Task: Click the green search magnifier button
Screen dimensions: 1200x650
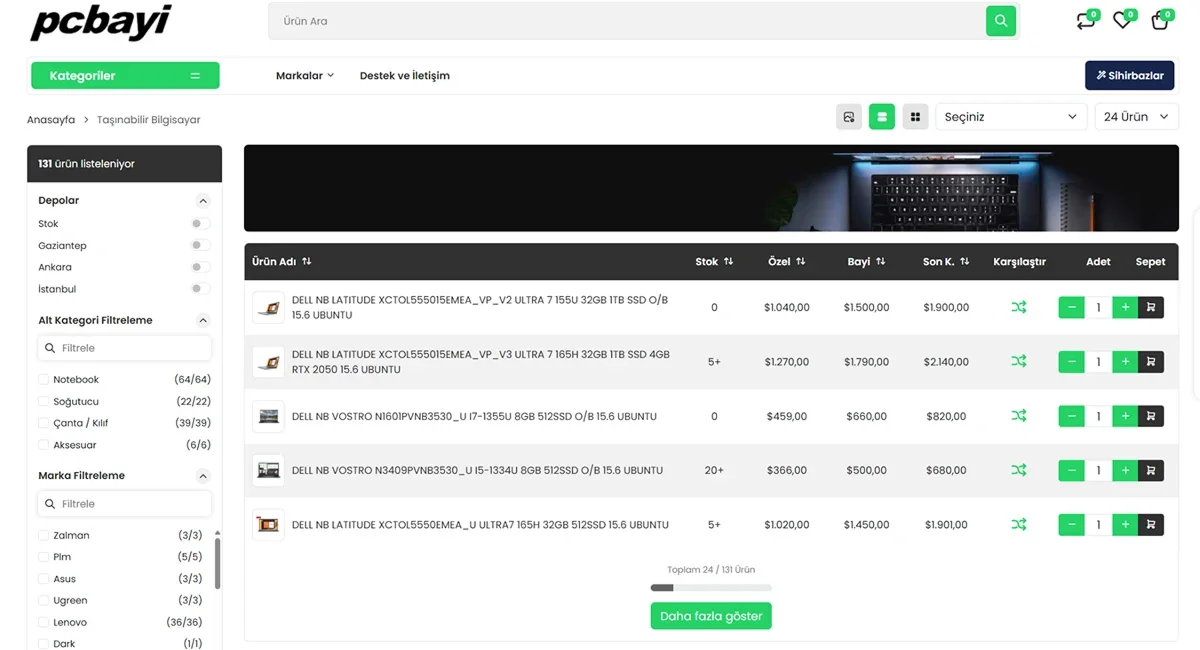Action: [x=1000, y=21]
